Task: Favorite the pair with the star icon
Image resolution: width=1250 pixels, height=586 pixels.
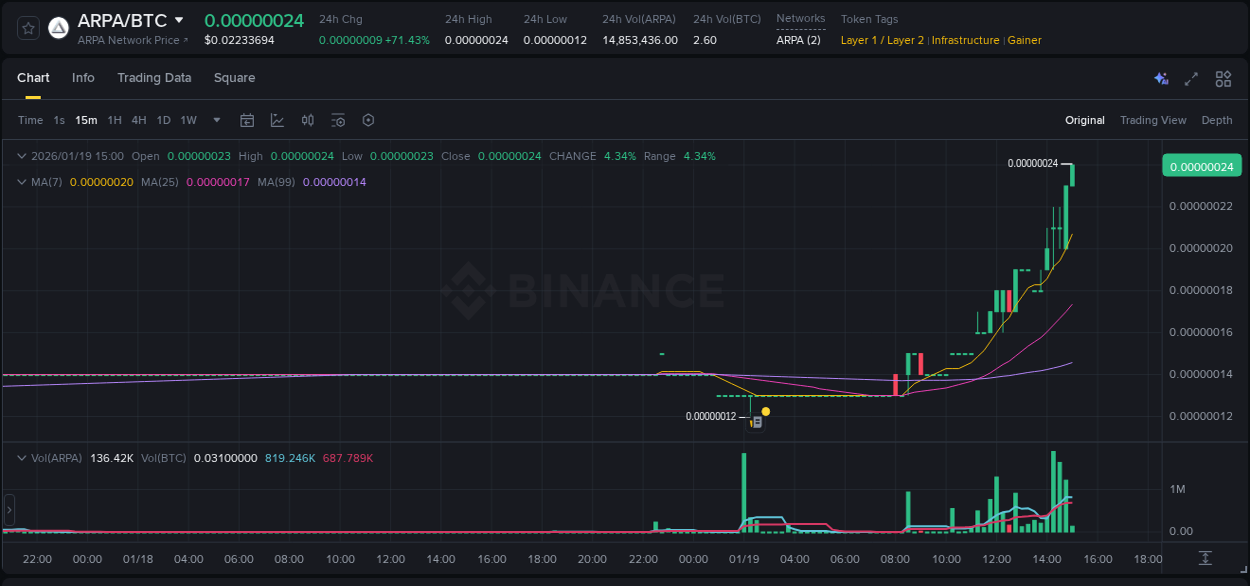Action: pos(27,28)
